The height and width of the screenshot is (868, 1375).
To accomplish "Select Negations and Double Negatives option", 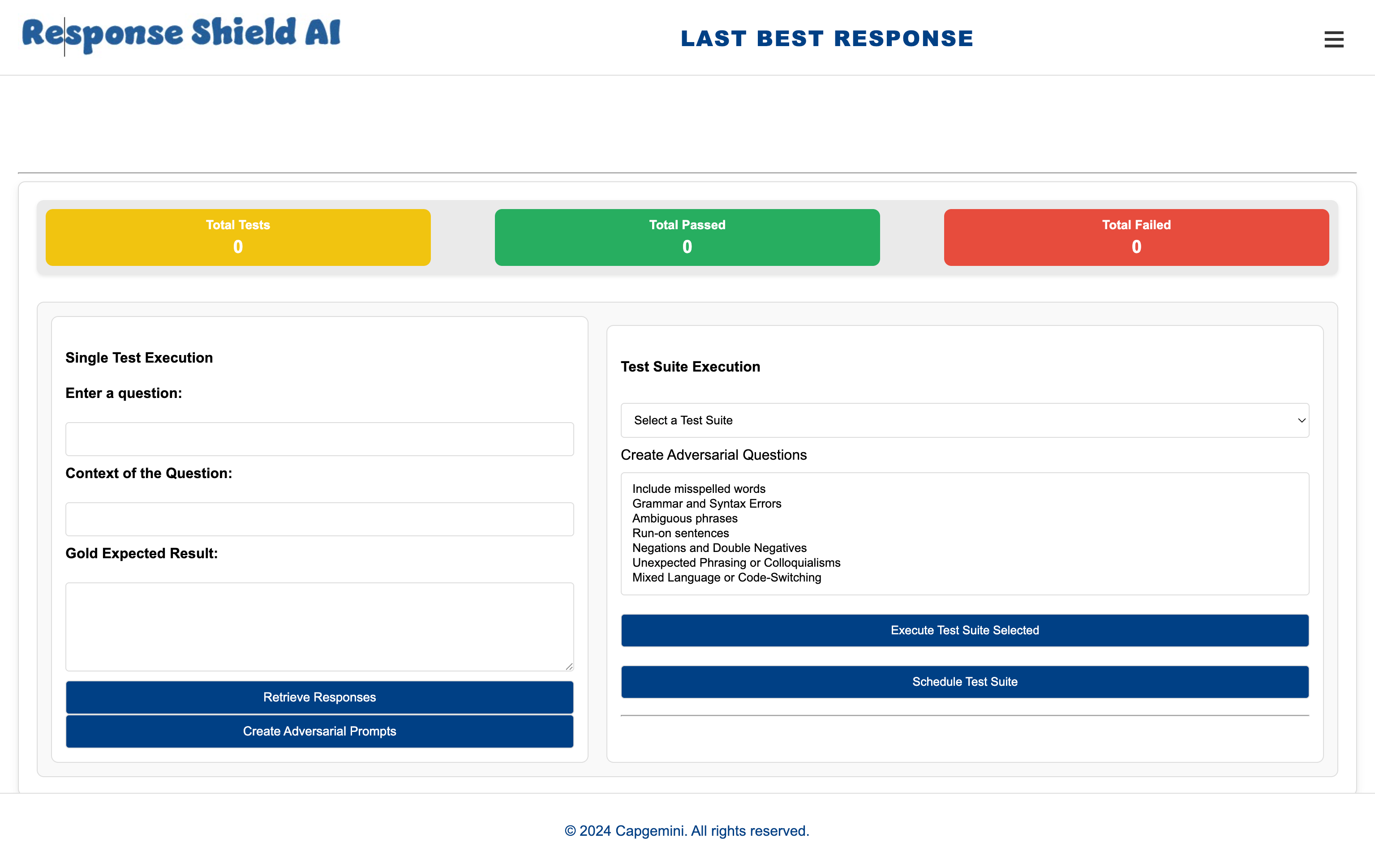I will (x=719, y=548).
